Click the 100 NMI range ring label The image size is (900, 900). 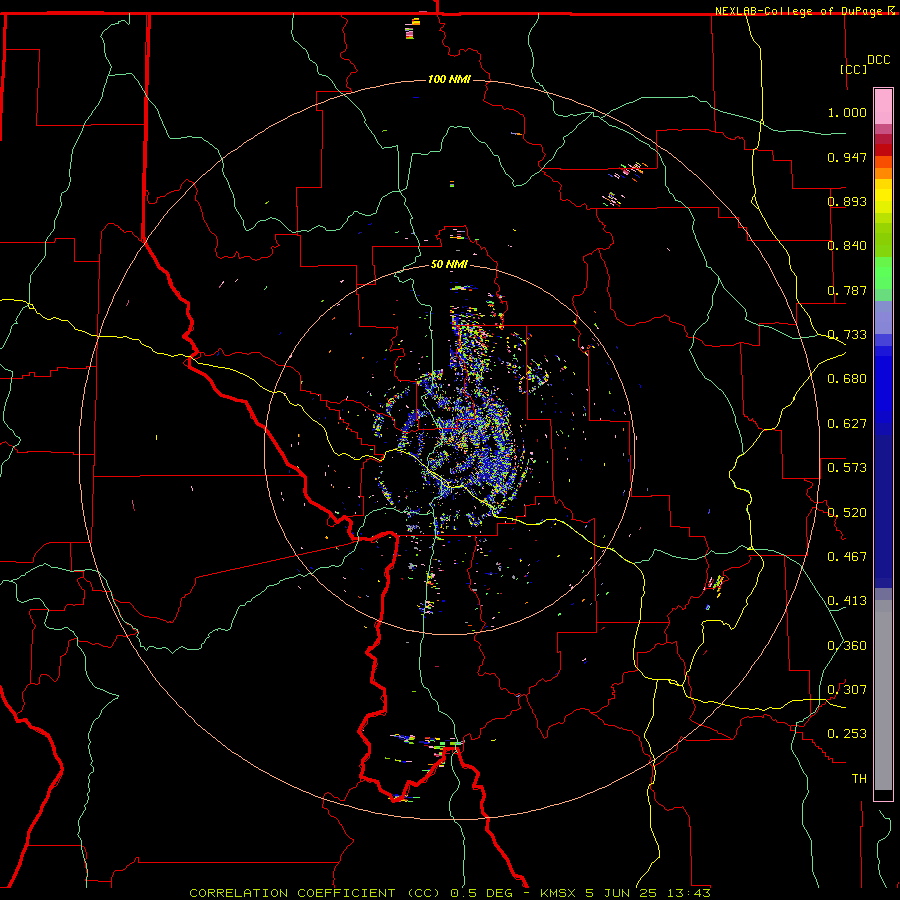[449, 79]
